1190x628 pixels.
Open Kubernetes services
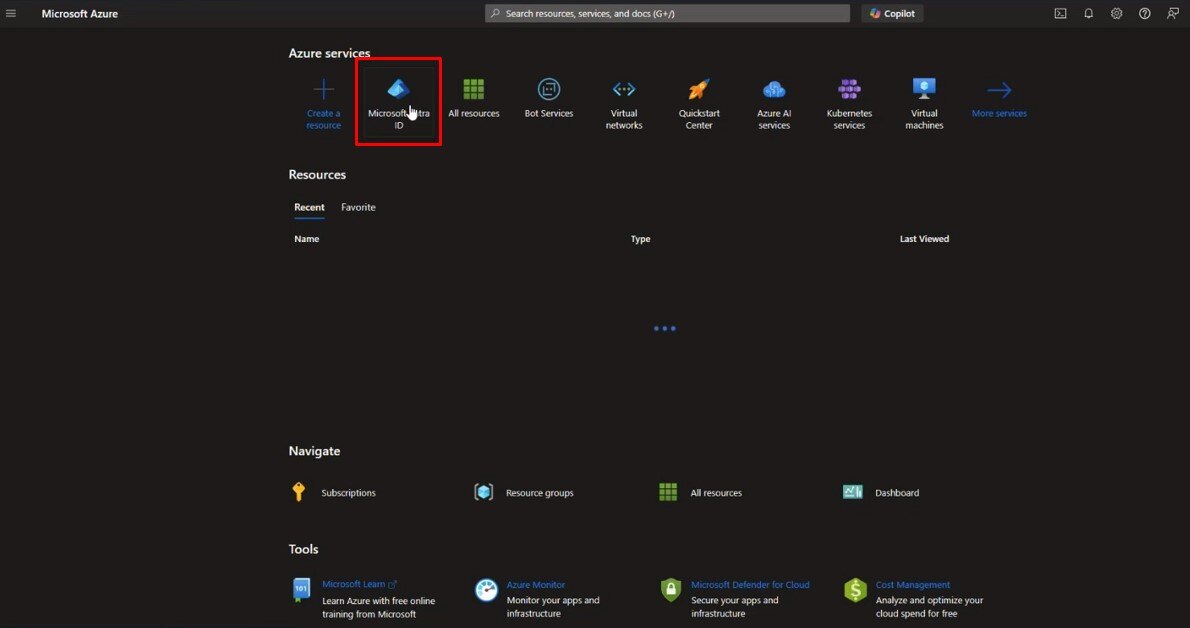pos(849,103)
